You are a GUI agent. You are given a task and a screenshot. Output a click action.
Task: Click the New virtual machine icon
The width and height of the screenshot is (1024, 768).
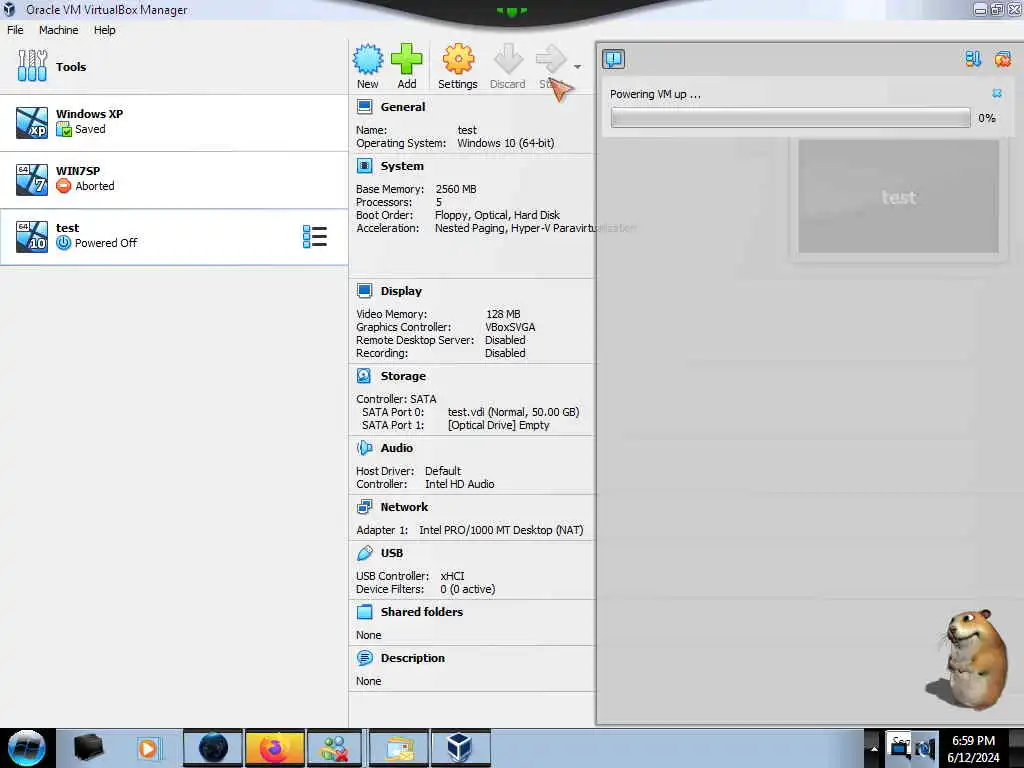368,59
